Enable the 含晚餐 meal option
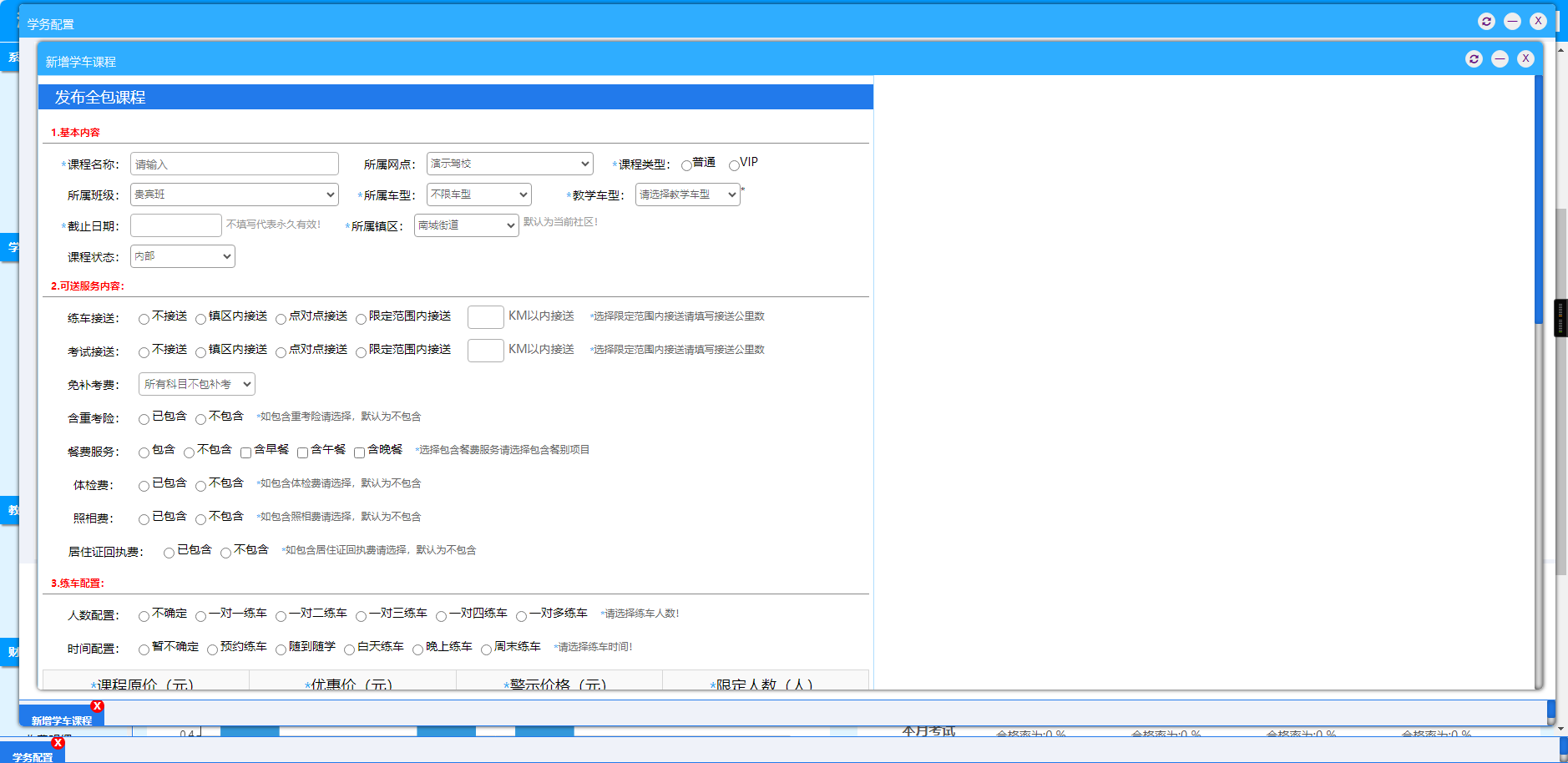 pos(360,452)
